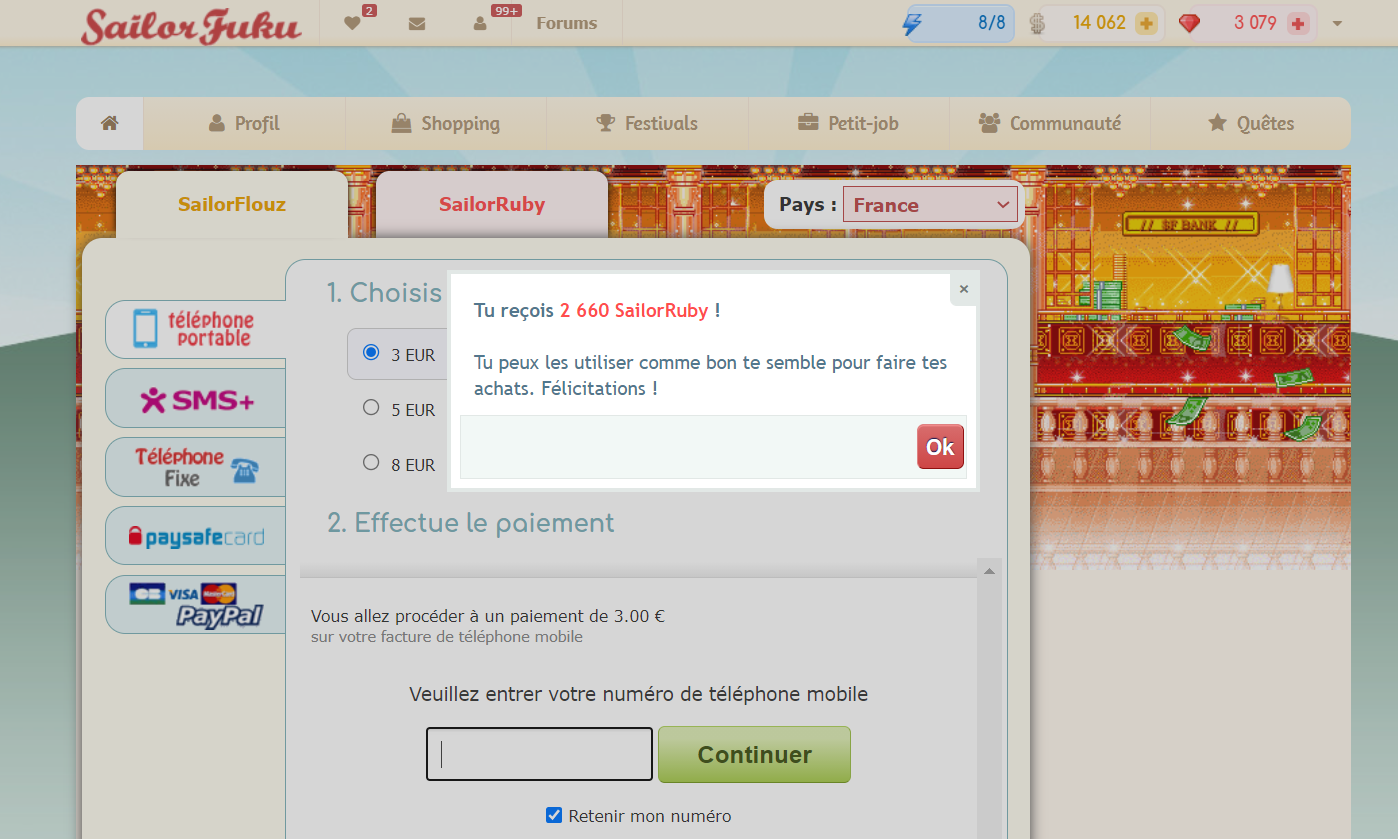Choose téléphone portable payment method
The height and width of the screenshot is (839, 1398).
(x=196, y=329)
